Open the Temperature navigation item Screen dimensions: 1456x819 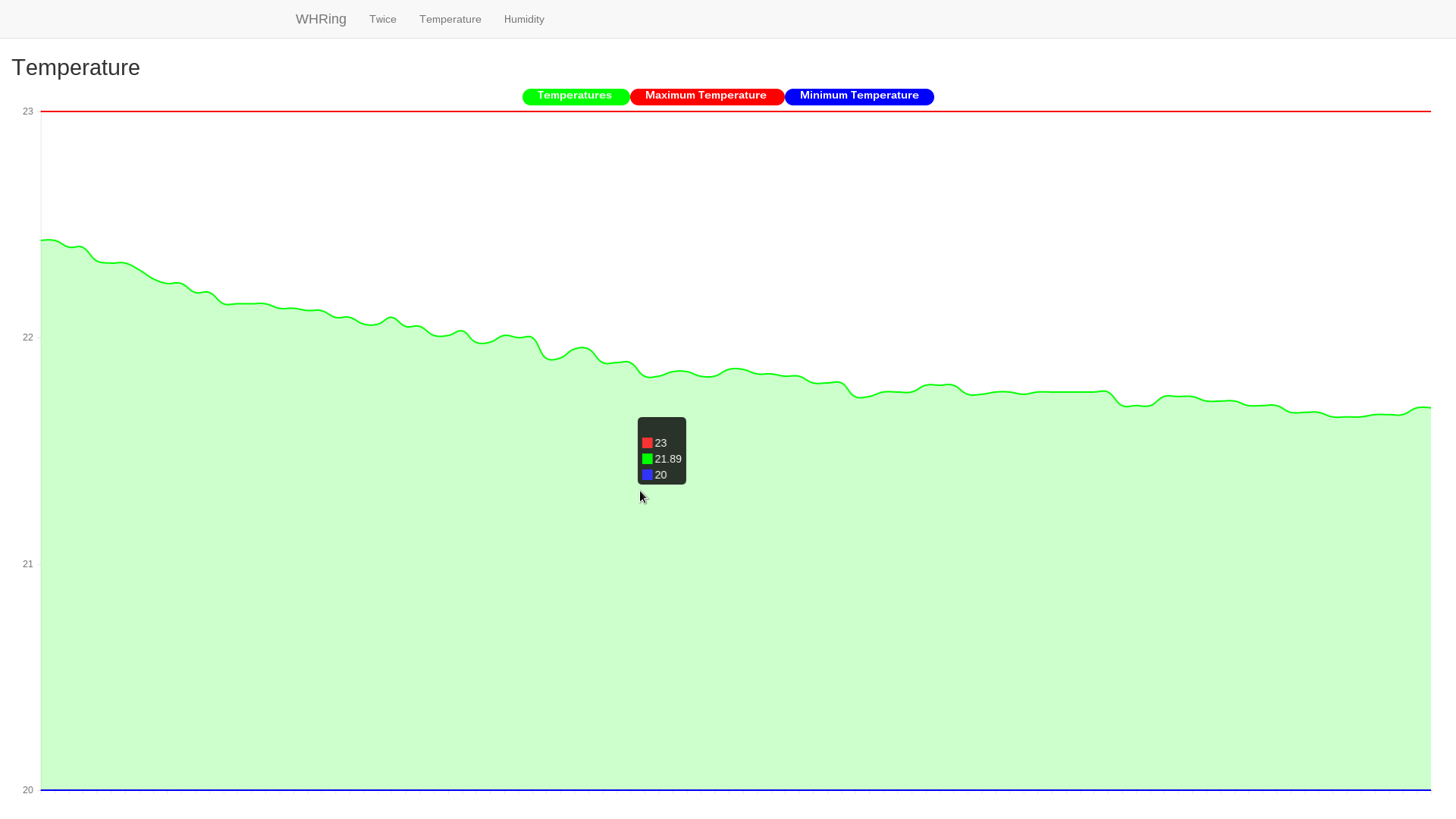click(450, 20)
